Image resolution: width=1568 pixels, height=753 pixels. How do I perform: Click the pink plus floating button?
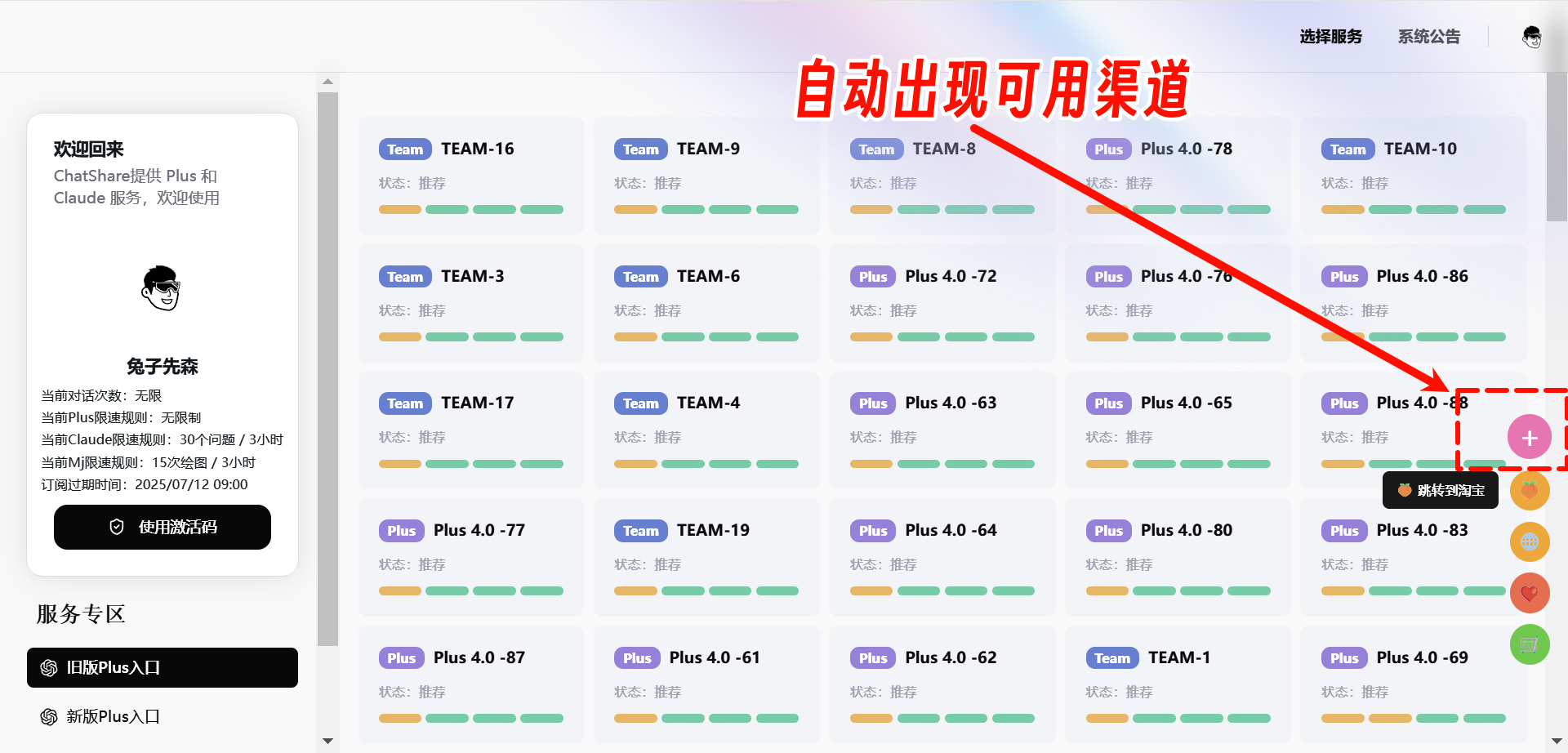(1529, 438)
